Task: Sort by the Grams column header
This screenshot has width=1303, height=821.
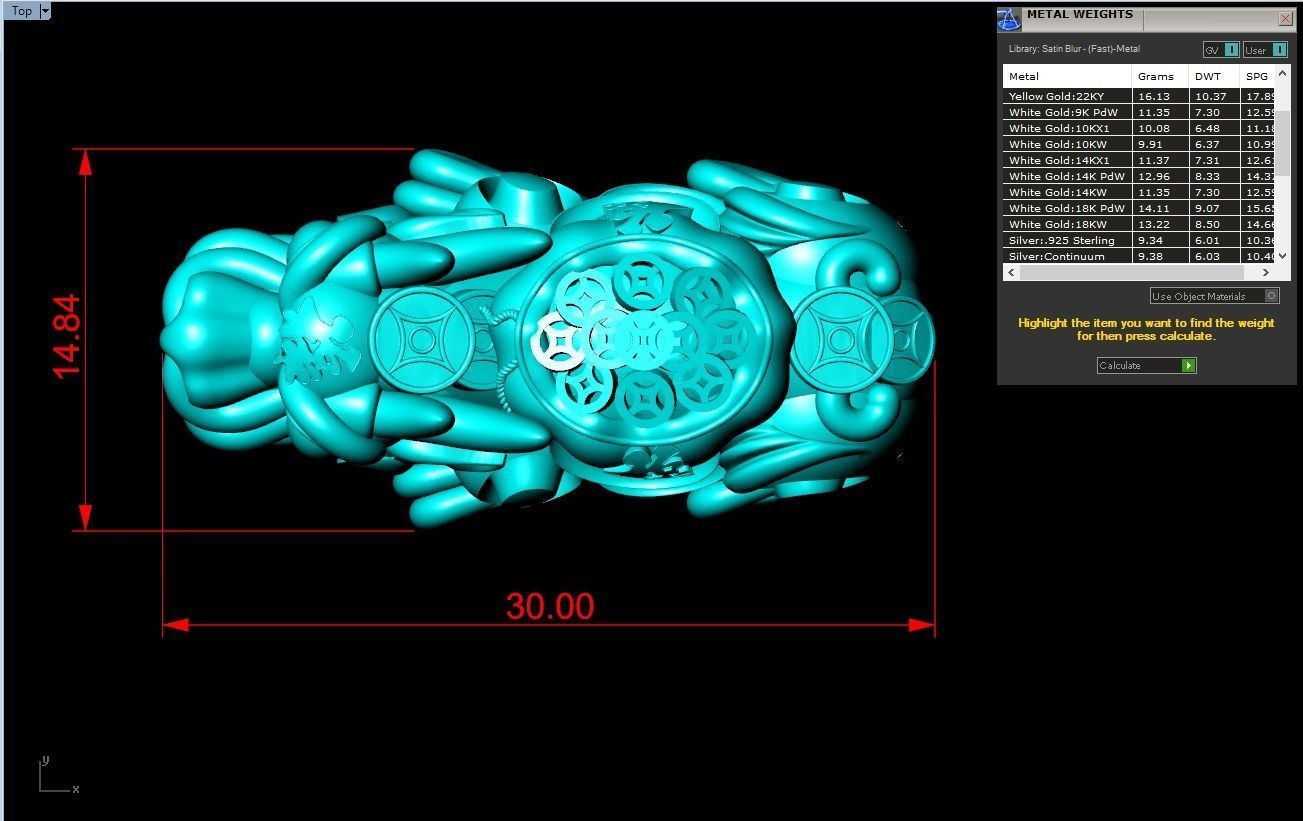Action: [x=1161, y=76]
